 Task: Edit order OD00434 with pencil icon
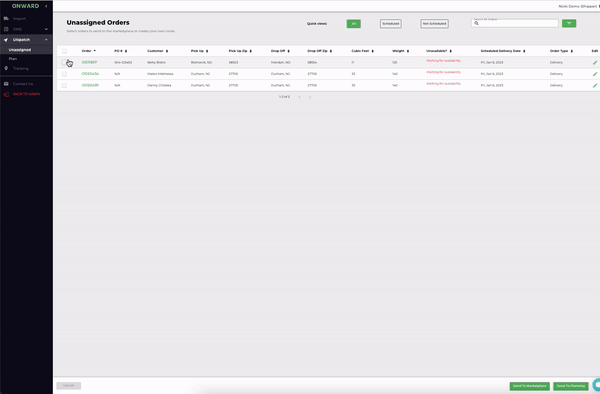pos(595,74)
